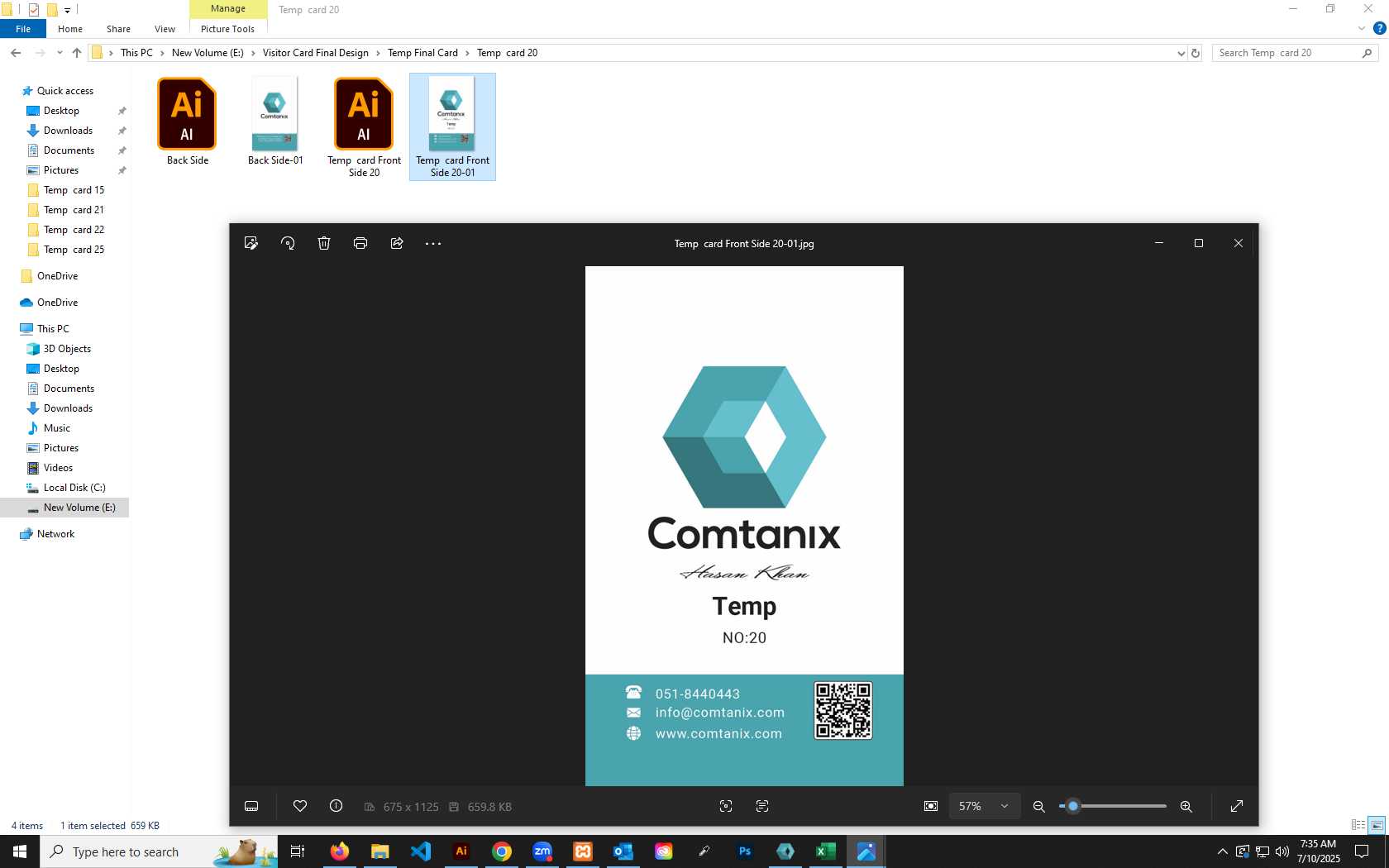Click 'Visitor Card Final Design' breadcrumb

(316, 53)
